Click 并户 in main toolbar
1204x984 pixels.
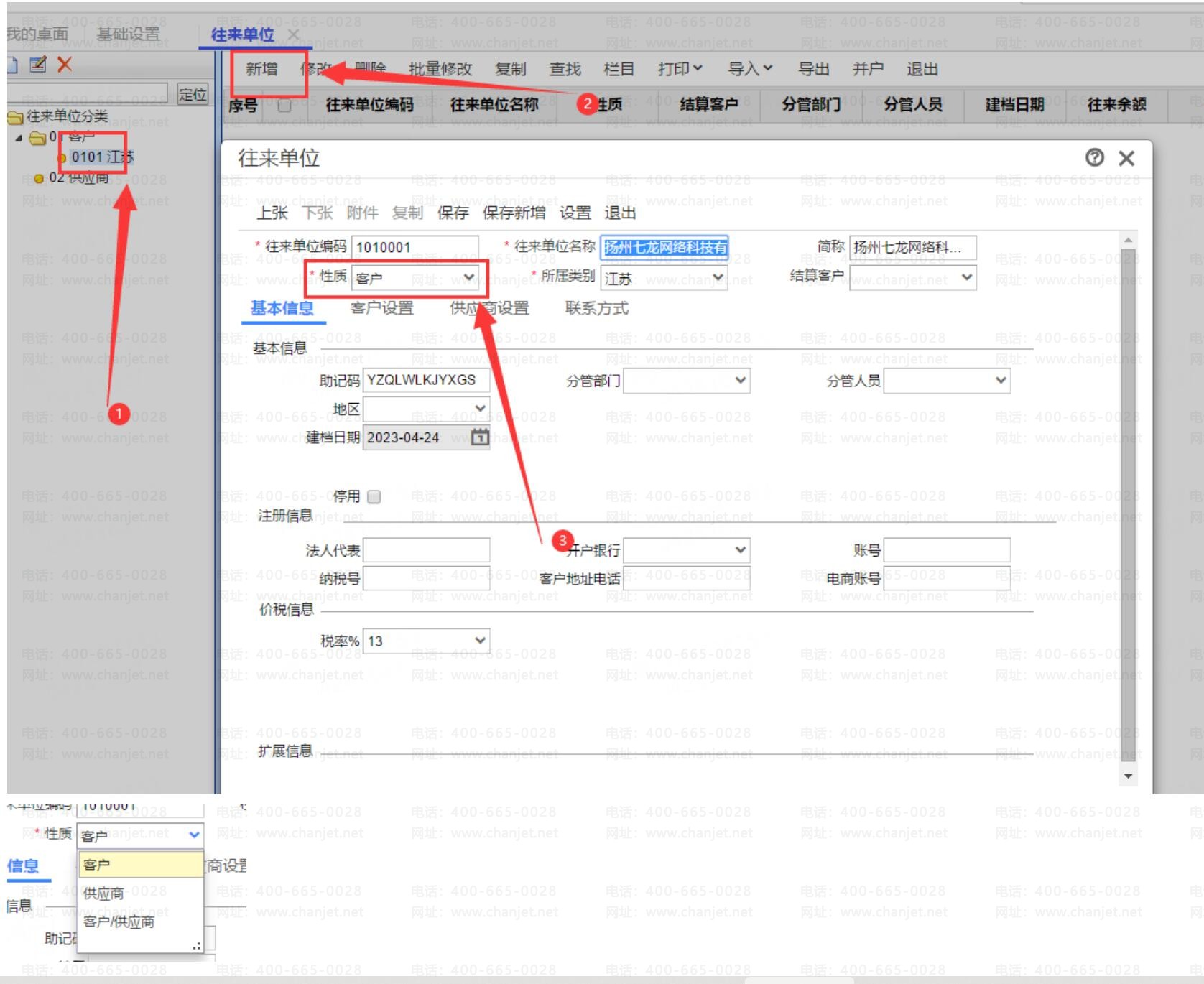(x=868, y=69)
